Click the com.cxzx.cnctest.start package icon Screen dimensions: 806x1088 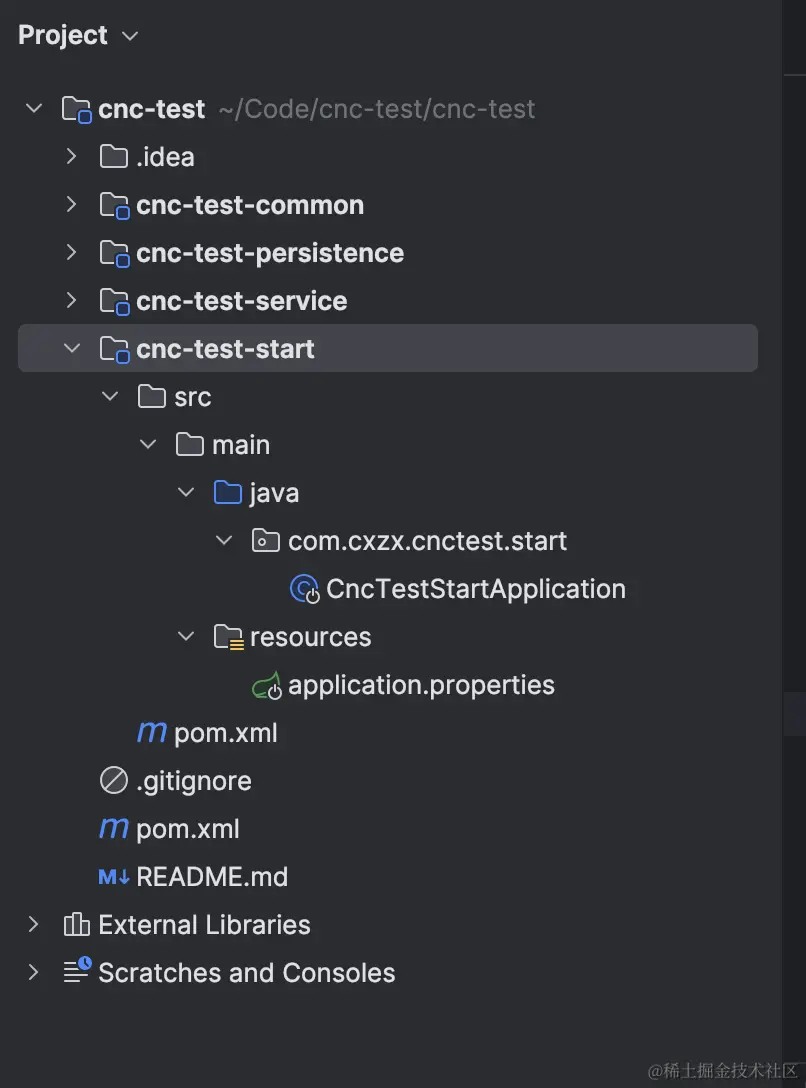coord(266,541)
